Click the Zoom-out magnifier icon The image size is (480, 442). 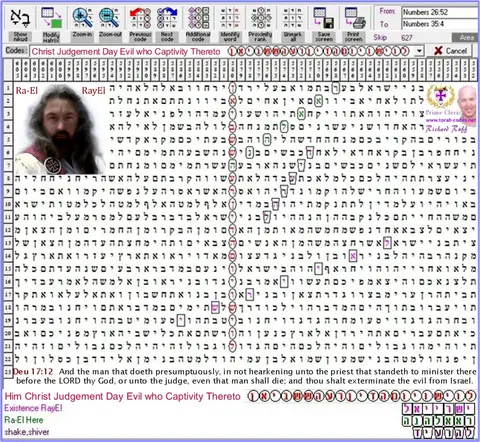109,18
